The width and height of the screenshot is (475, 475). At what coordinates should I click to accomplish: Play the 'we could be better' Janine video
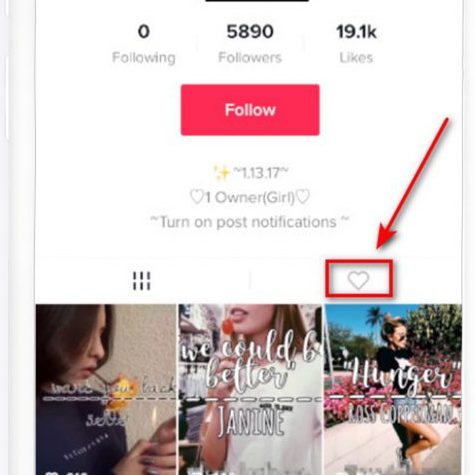[x=250, y=389]
